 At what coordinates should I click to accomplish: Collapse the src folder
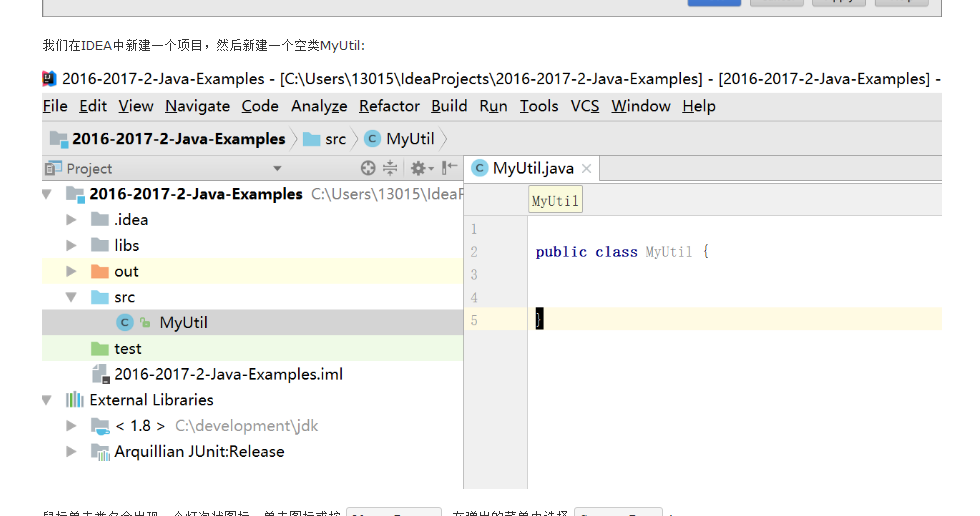[x=71, y=297]
